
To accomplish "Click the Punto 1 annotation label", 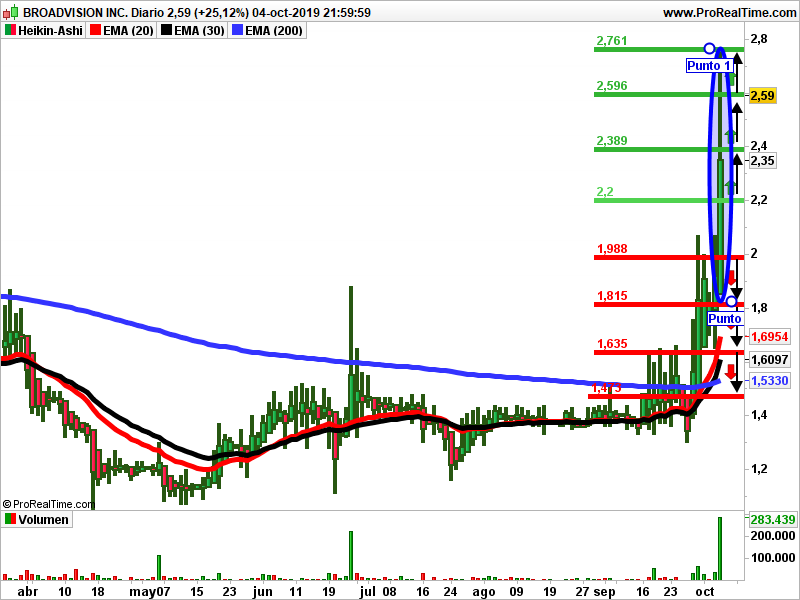I will (x=708, y=66).
